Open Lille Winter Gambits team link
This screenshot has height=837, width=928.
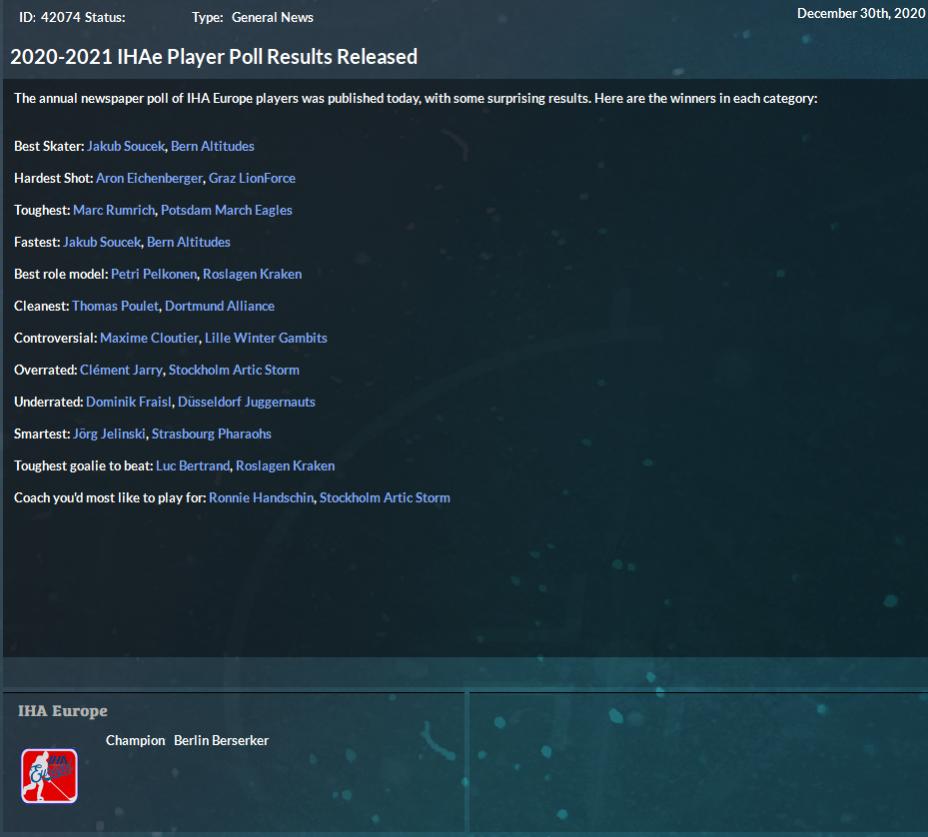click(x=266, y=338)
